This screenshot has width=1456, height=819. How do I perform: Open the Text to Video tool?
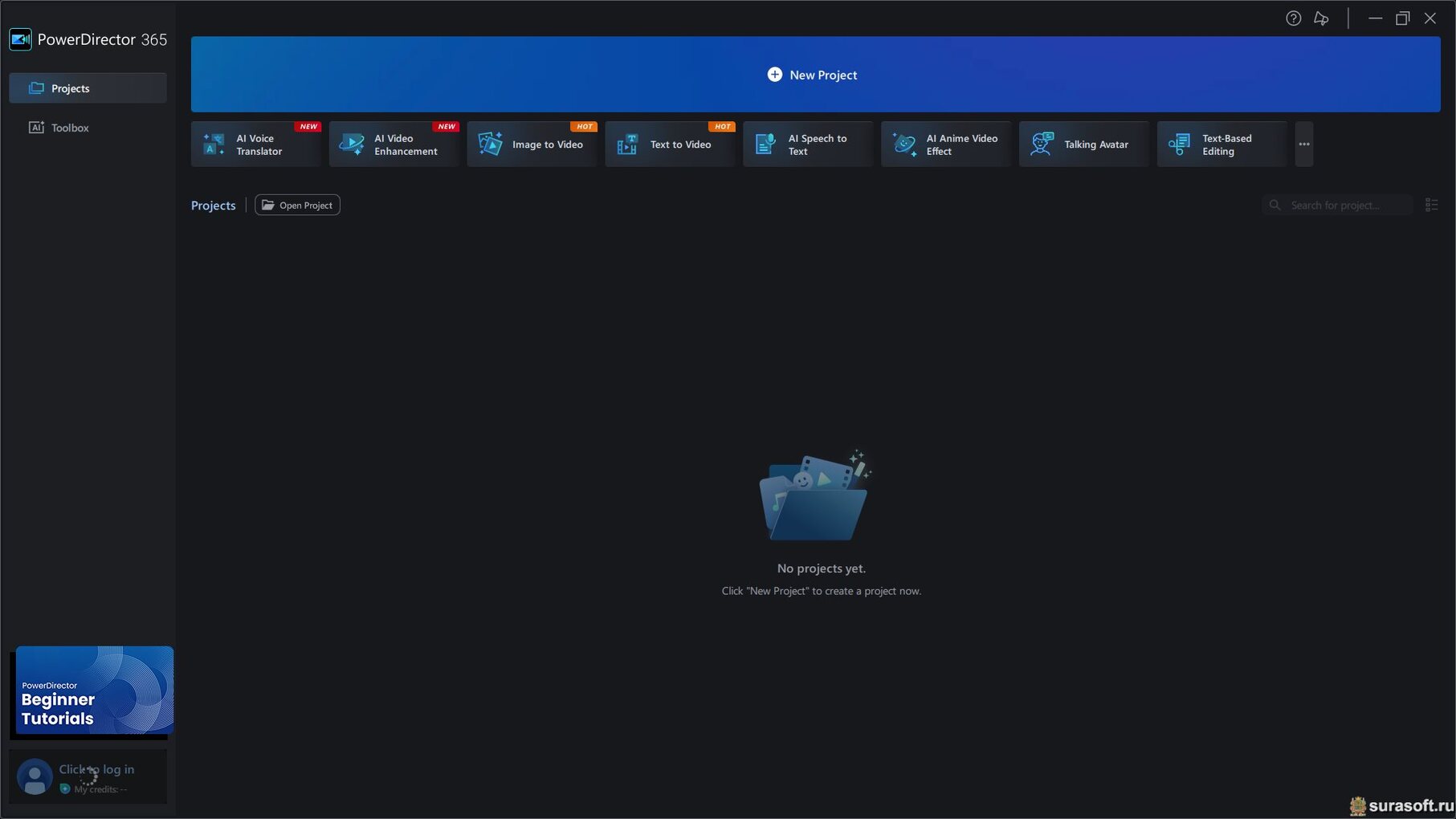point(670,145)
